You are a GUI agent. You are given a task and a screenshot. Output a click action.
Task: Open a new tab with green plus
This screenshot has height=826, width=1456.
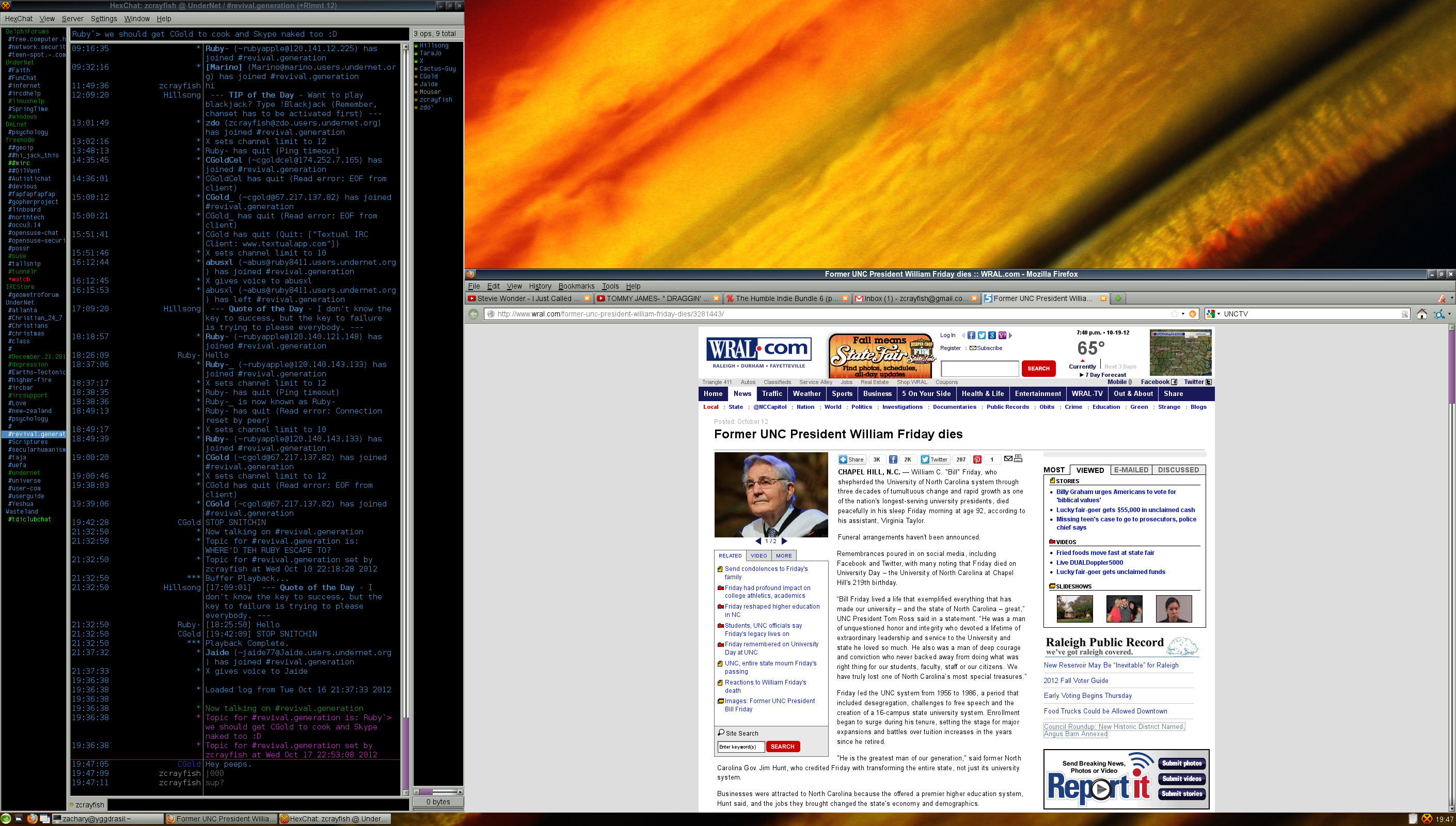pos(1118,298)
